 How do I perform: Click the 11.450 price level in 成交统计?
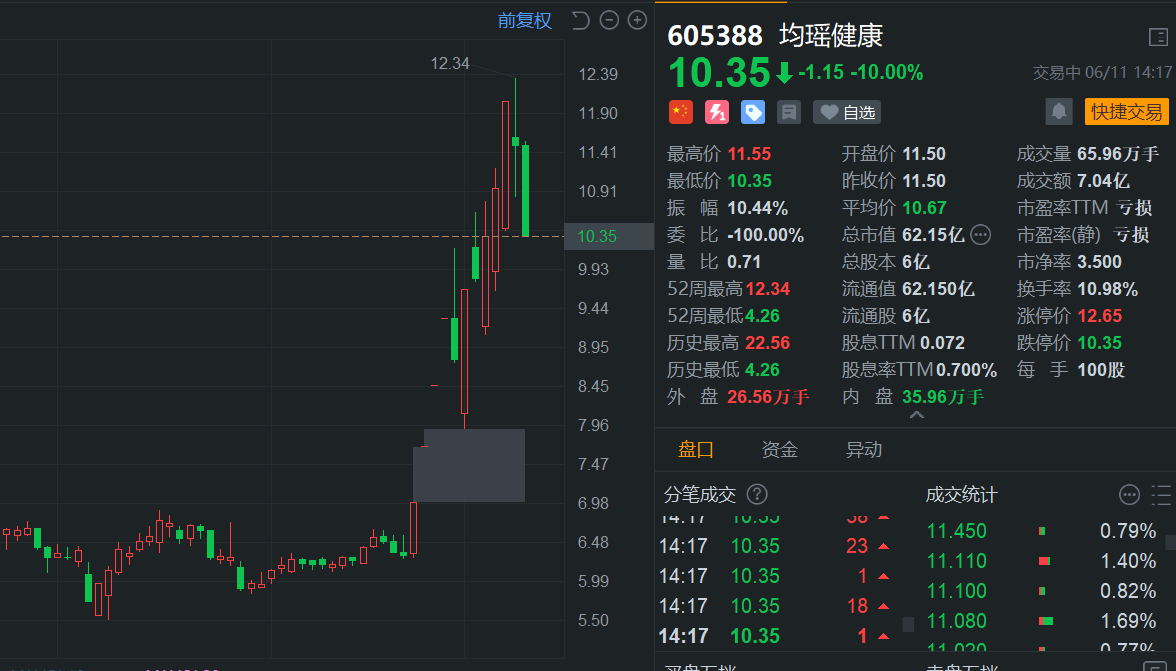956,531
